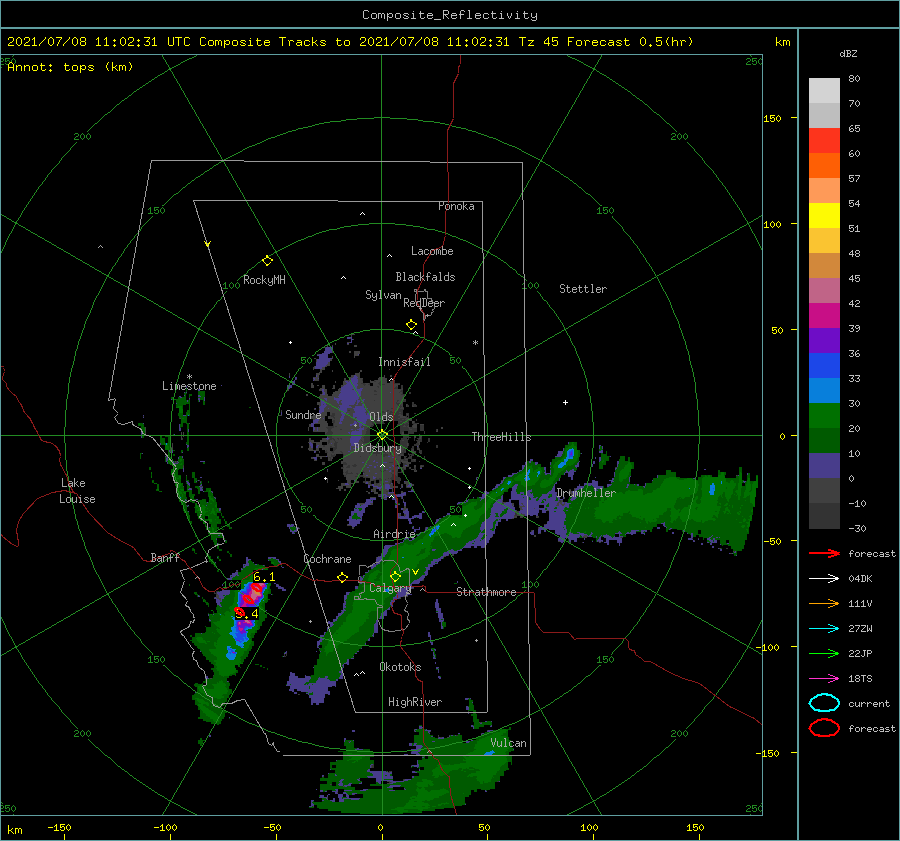Click the yellow marker at Calgary
Viewport: 900px width, 841px height.
coord(395,576)
